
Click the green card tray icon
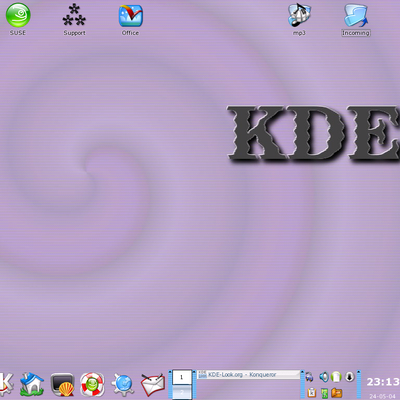pos(324,393)
